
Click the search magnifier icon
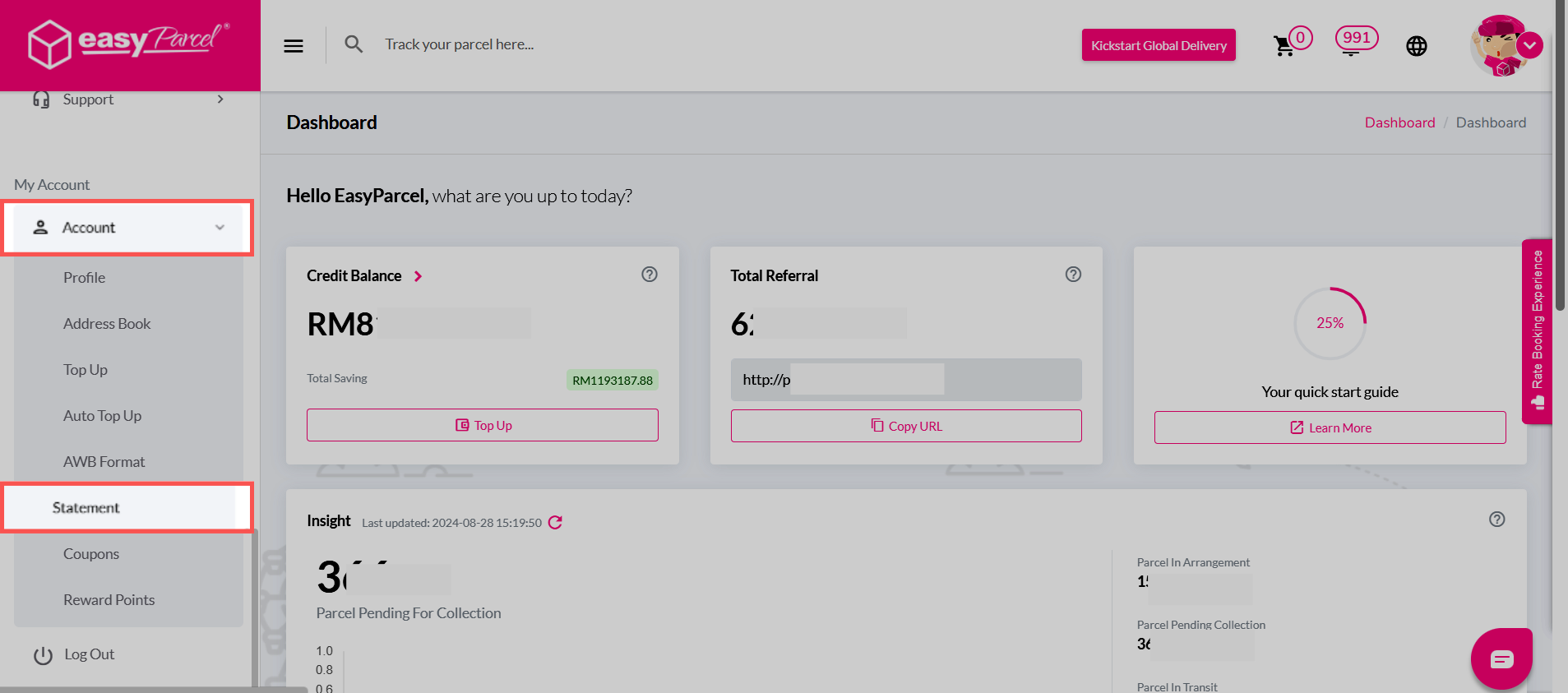[x=354, y=44]
